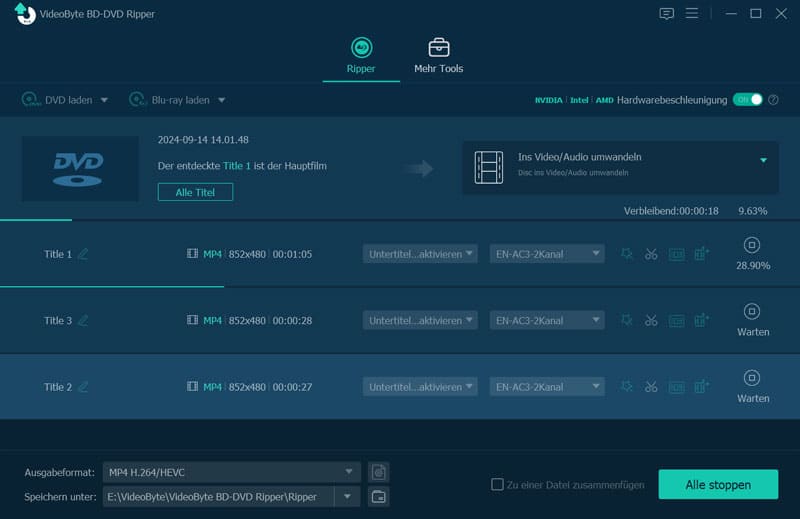Click the edit pencil icon next to Title 1

pos(83,254)
